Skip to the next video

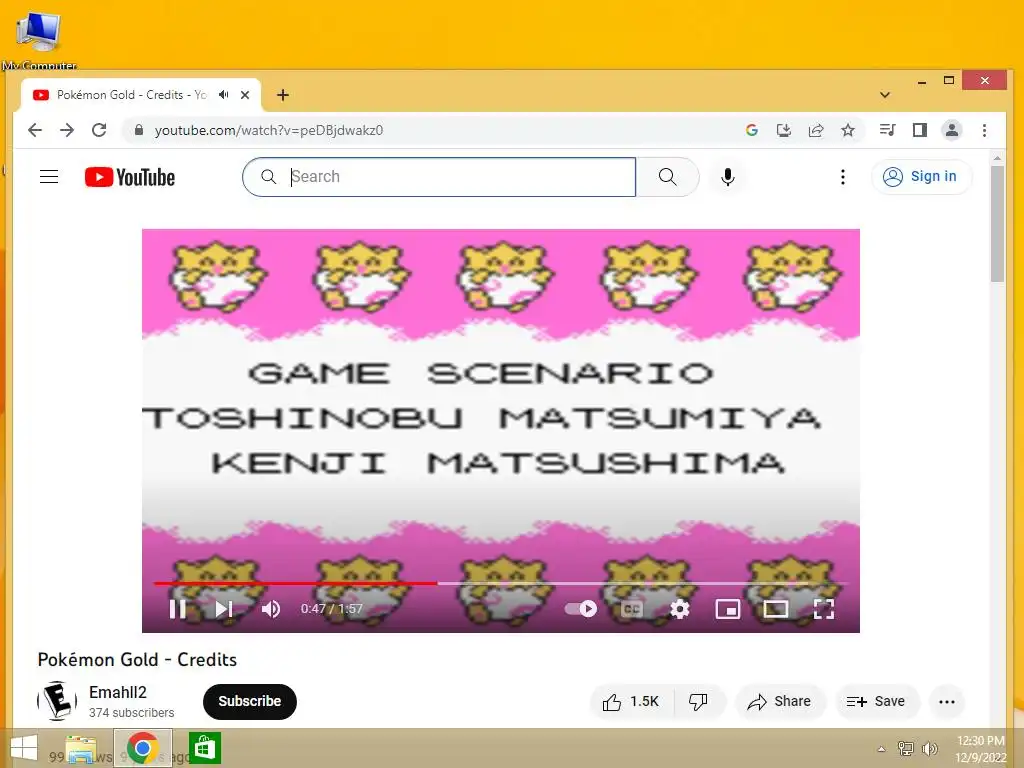pos(224,609)
